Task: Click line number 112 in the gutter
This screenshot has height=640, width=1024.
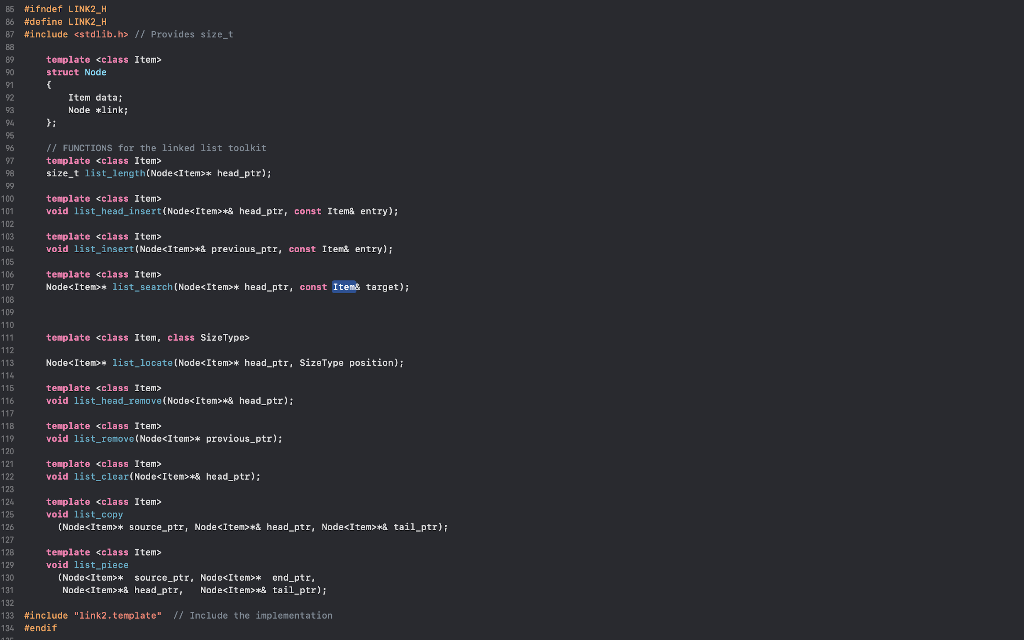Action: (8, 351)
